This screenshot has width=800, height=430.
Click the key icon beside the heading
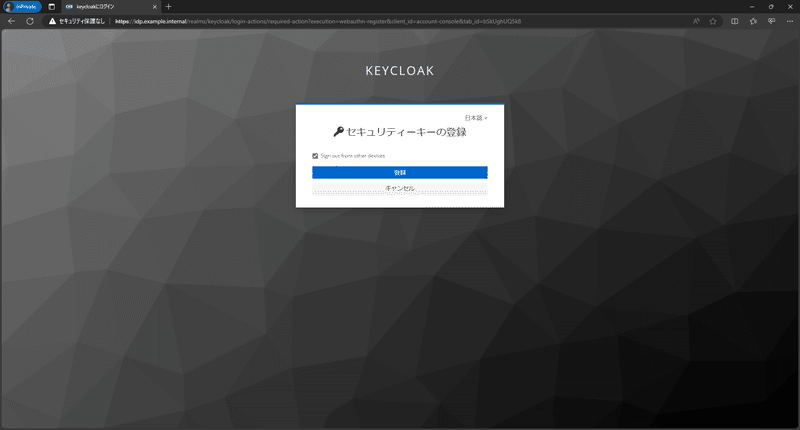pyautogui.click(x=338, y=132)
